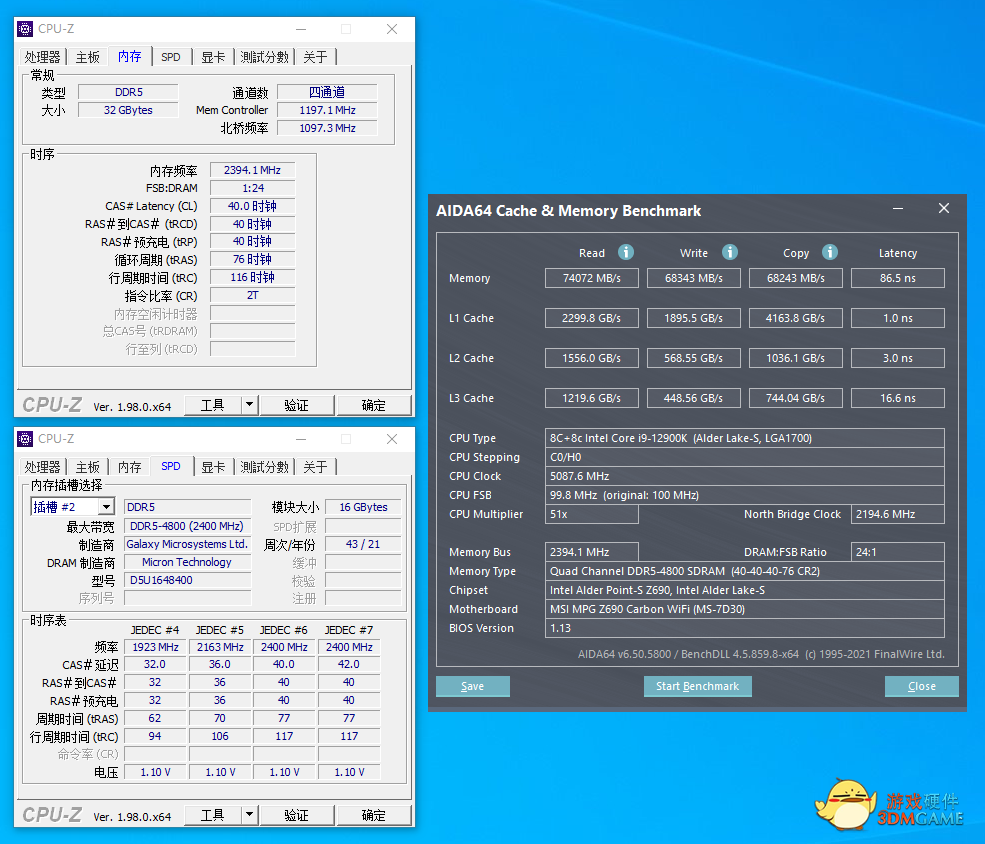Click the Memory Write value 68343 MB/s
The width and height of the screenshot is (985, 844).
[694, 278]
